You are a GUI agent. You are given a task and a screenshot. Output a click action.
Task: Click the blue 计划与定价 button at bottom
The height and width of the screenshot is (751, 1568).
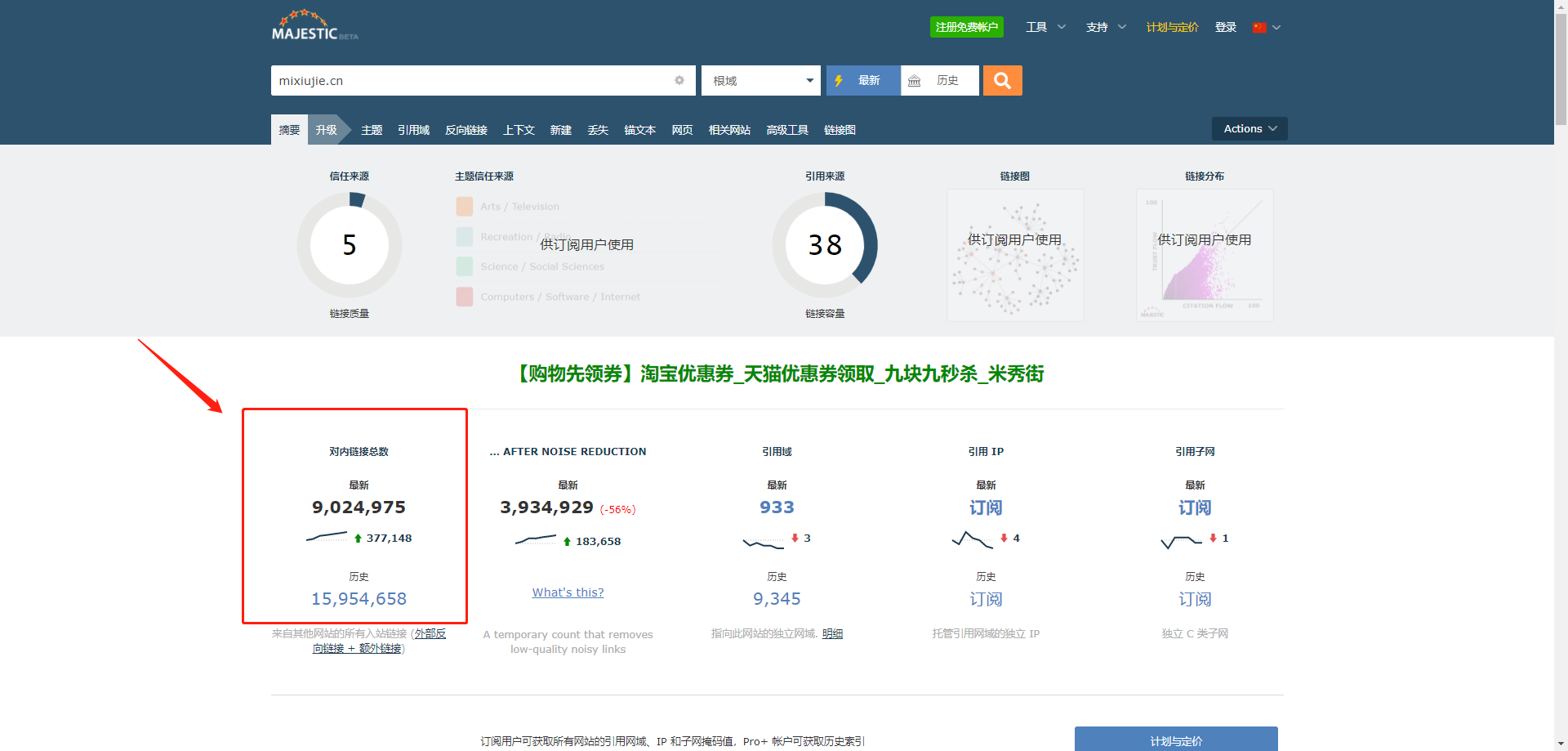pyautogui.click(x=1176, y=740)
